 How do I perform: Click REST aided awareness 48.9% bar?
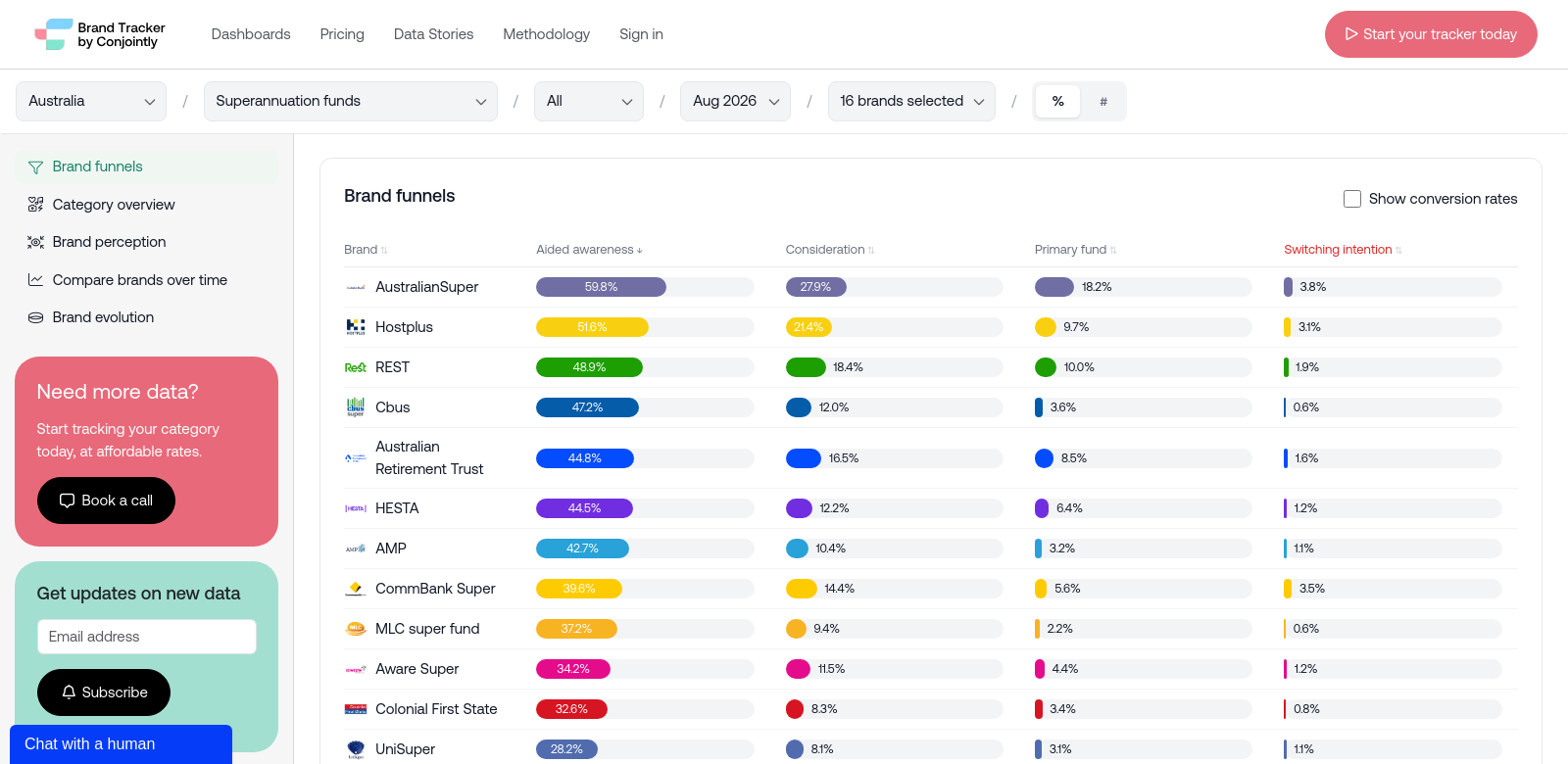[x=589, y=367]
